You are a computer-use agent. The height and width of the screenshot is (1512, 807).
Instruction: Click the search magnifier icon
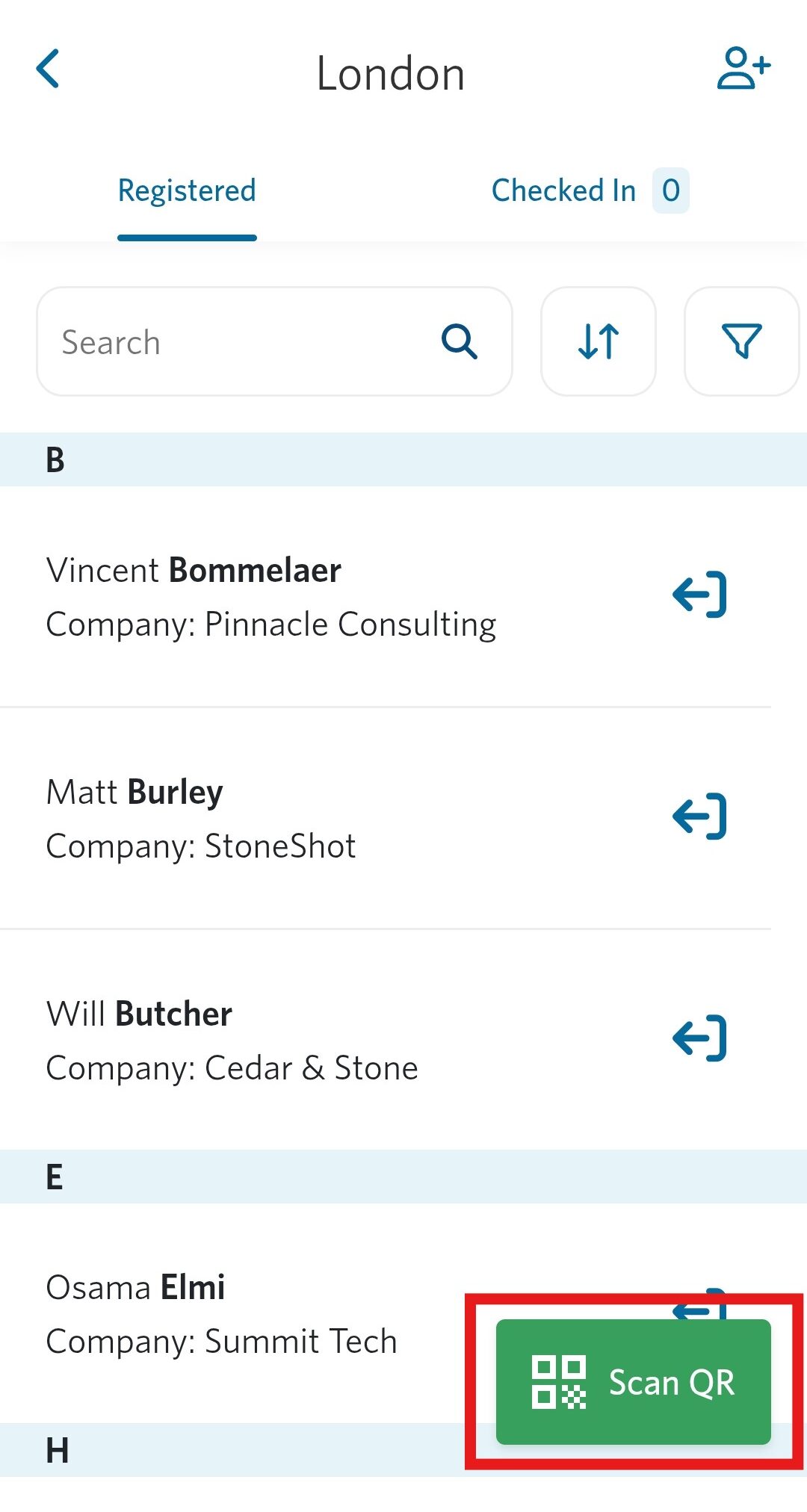459,342
